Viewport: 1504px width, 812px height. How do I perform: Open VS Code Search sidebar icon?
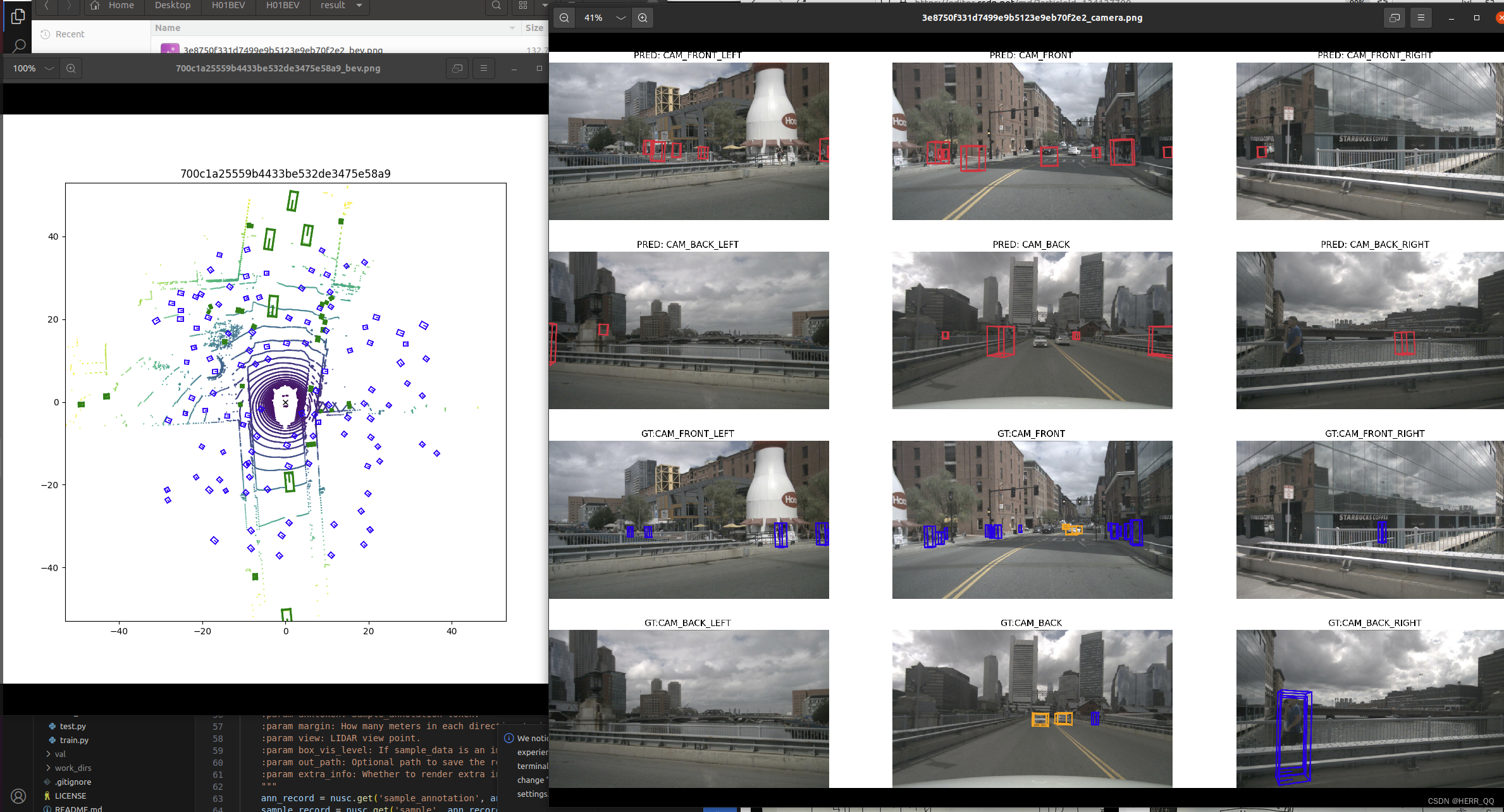click(18, 46)
